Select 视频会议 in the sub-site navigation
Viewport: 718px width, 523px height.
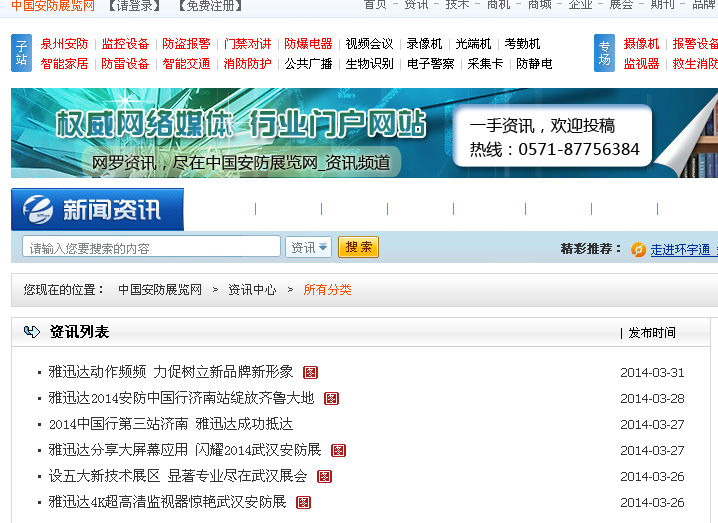[369, 44]
